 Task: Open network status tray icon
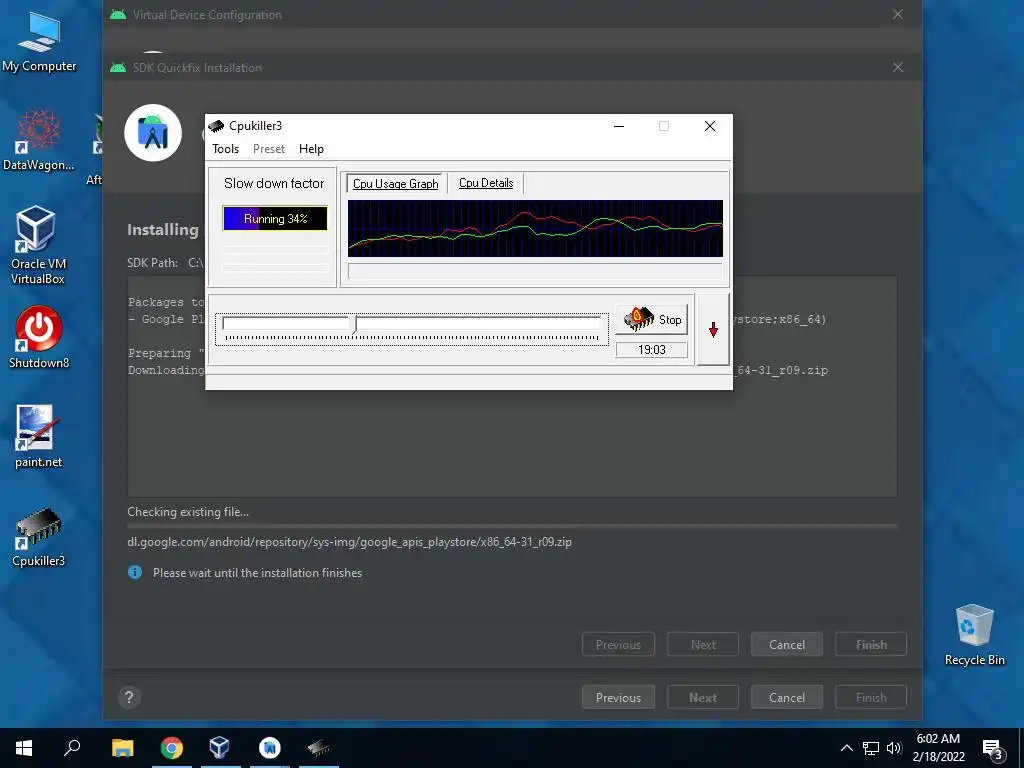coord(871,748)
